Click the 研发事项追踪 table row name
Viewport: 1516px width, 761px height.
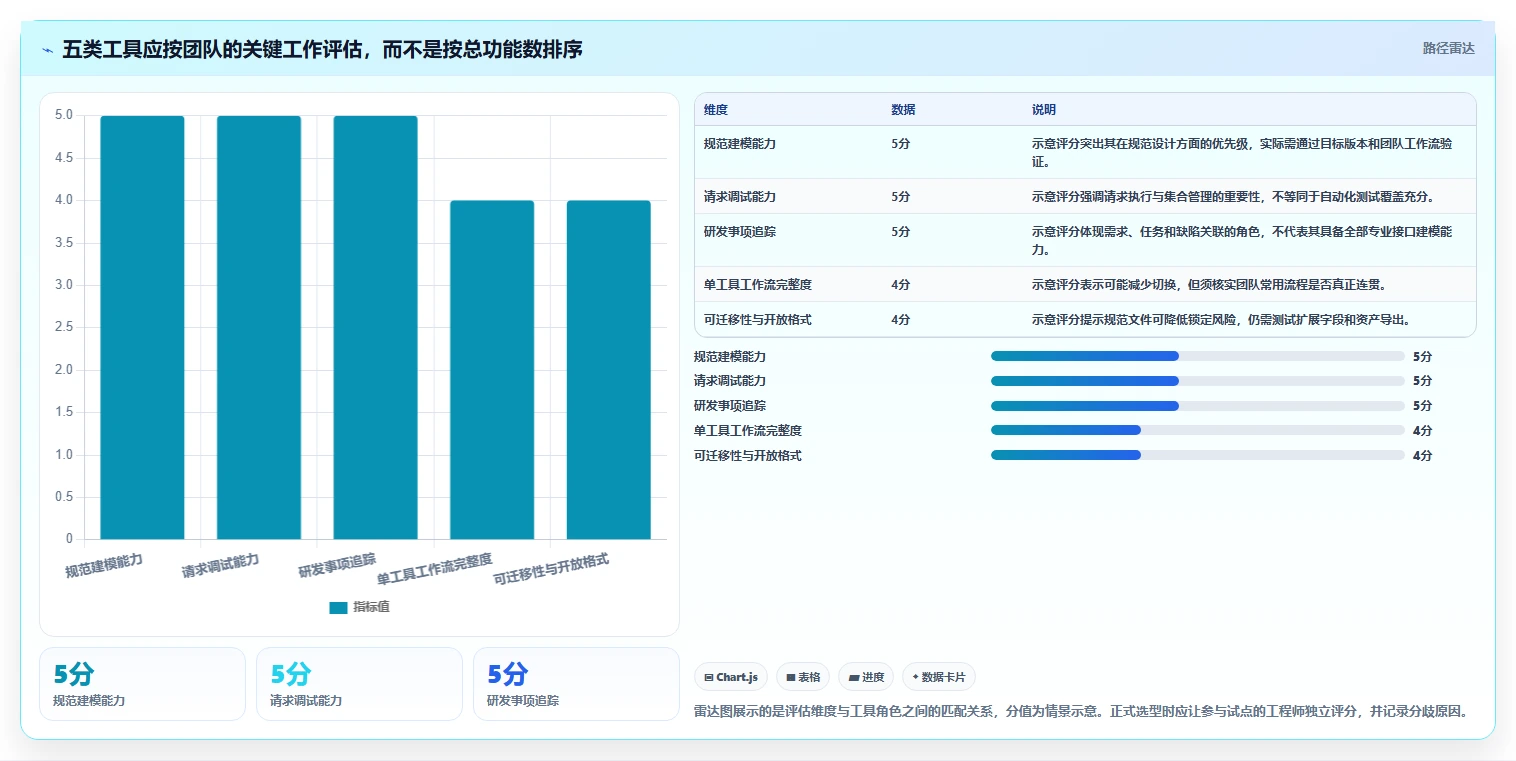pos(740,232)
